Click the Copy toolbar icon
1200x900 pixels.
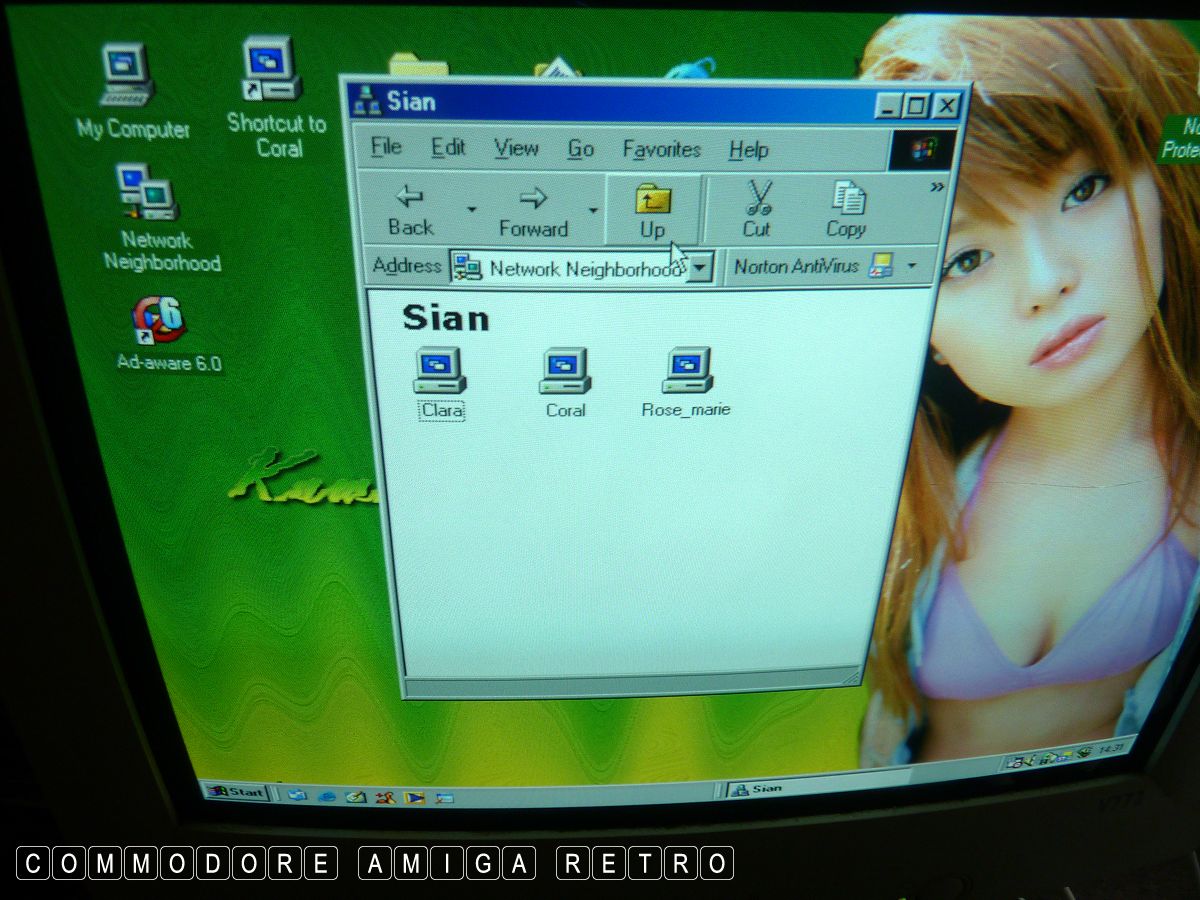(847, 210)
